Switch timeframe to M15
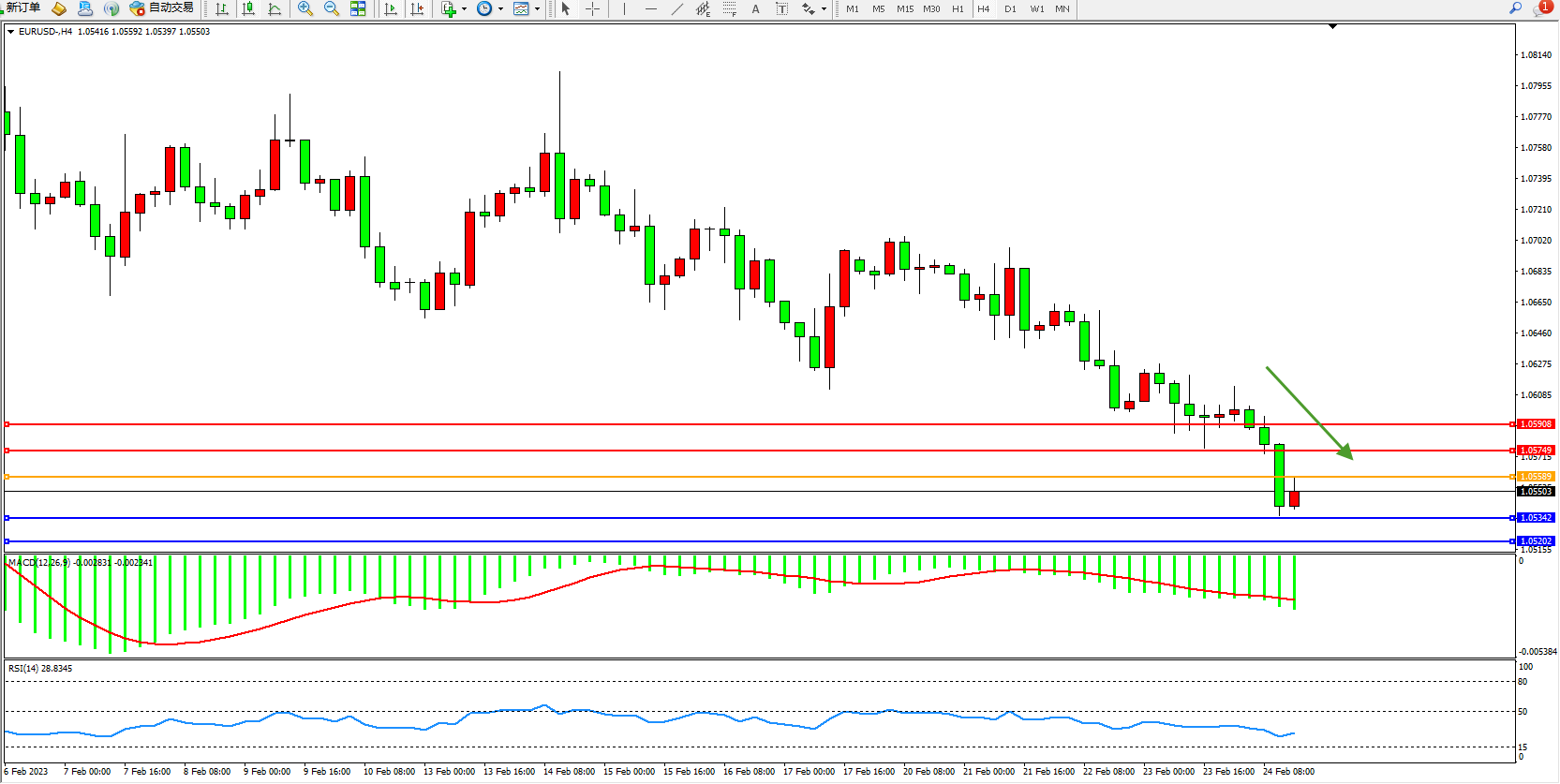The width and height of the screenshot is (1560, 784). [x=904, y=8]
